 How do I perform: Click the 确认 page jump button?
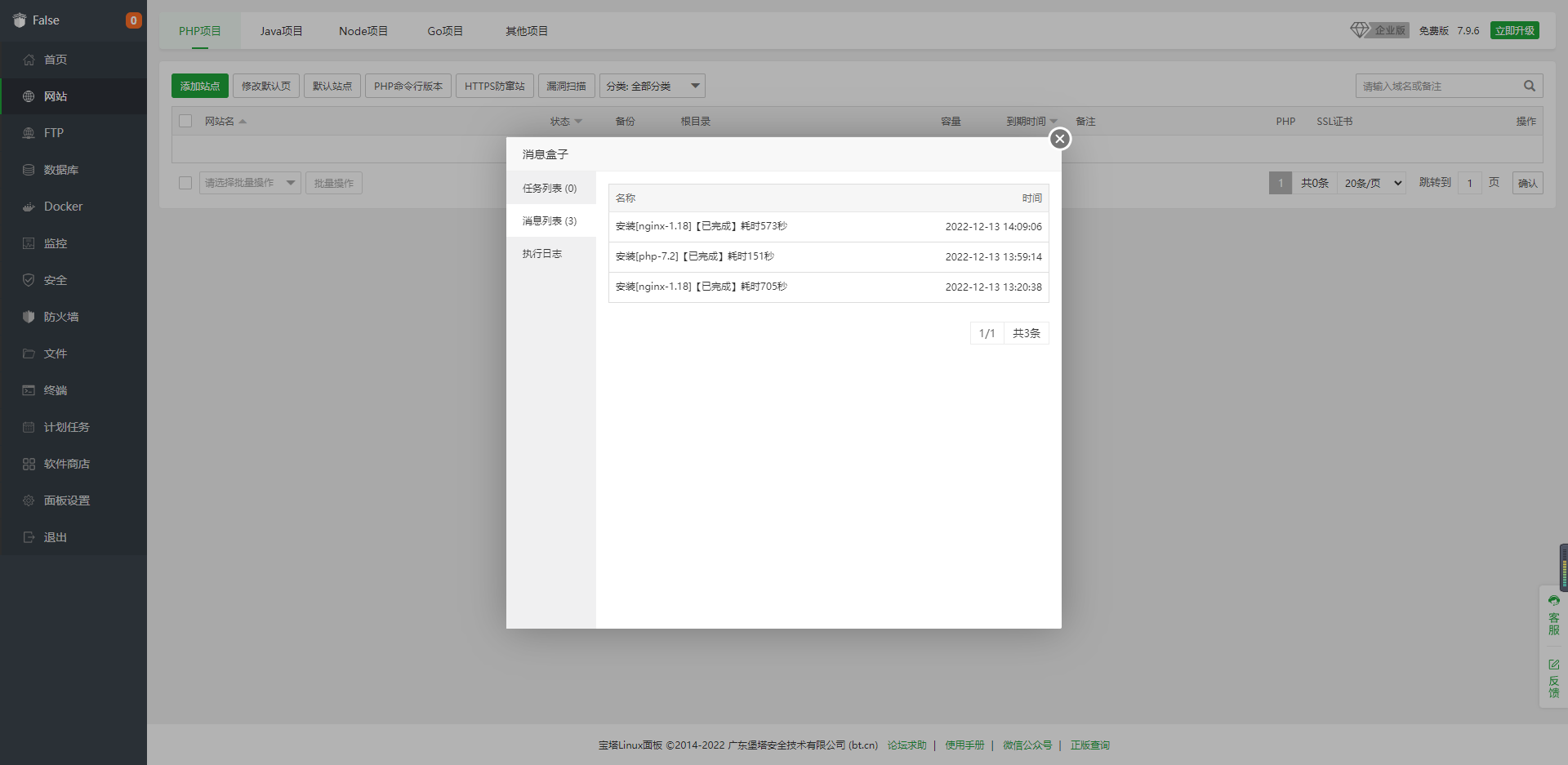click(x=1528, y=183)
